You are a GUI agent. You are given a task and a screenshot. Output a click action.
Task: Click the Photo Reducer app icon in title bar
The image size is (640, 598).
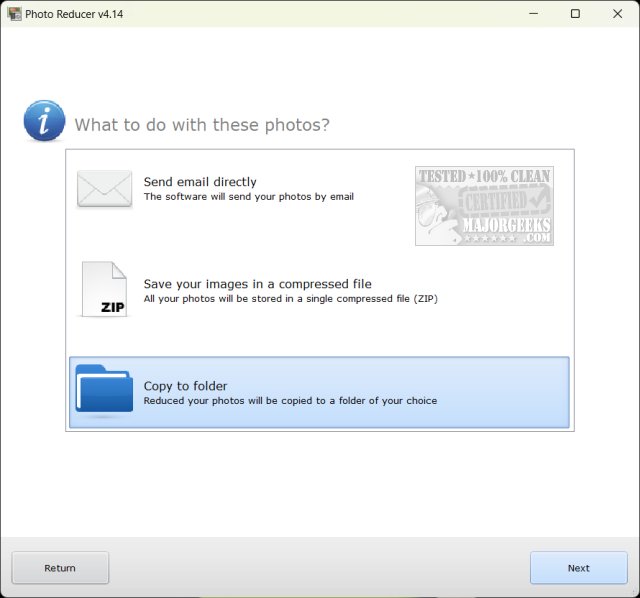pyautogui.click(x=14, y=14)
